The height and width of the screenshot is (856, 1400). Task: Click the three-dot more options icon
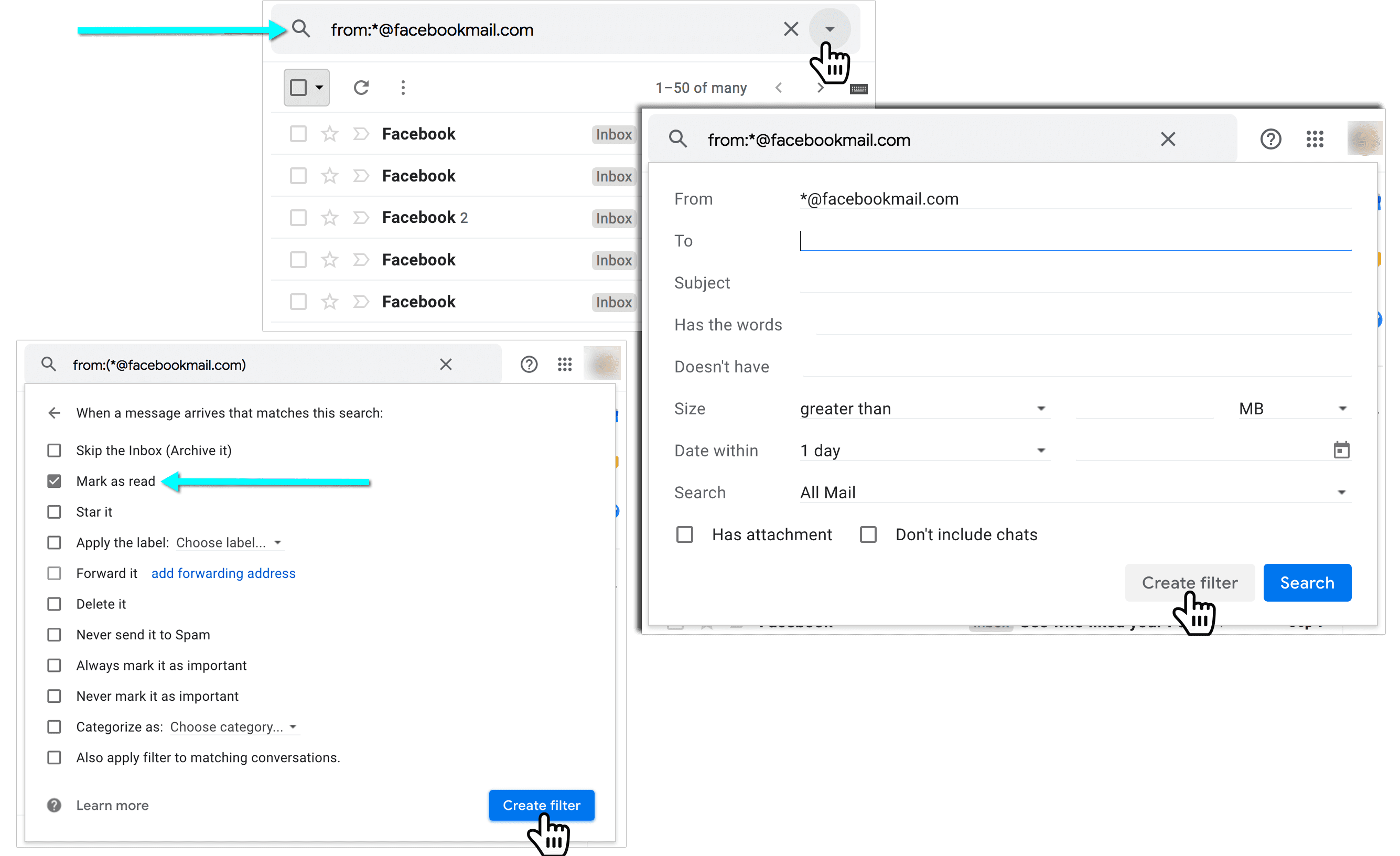point(403,88)
